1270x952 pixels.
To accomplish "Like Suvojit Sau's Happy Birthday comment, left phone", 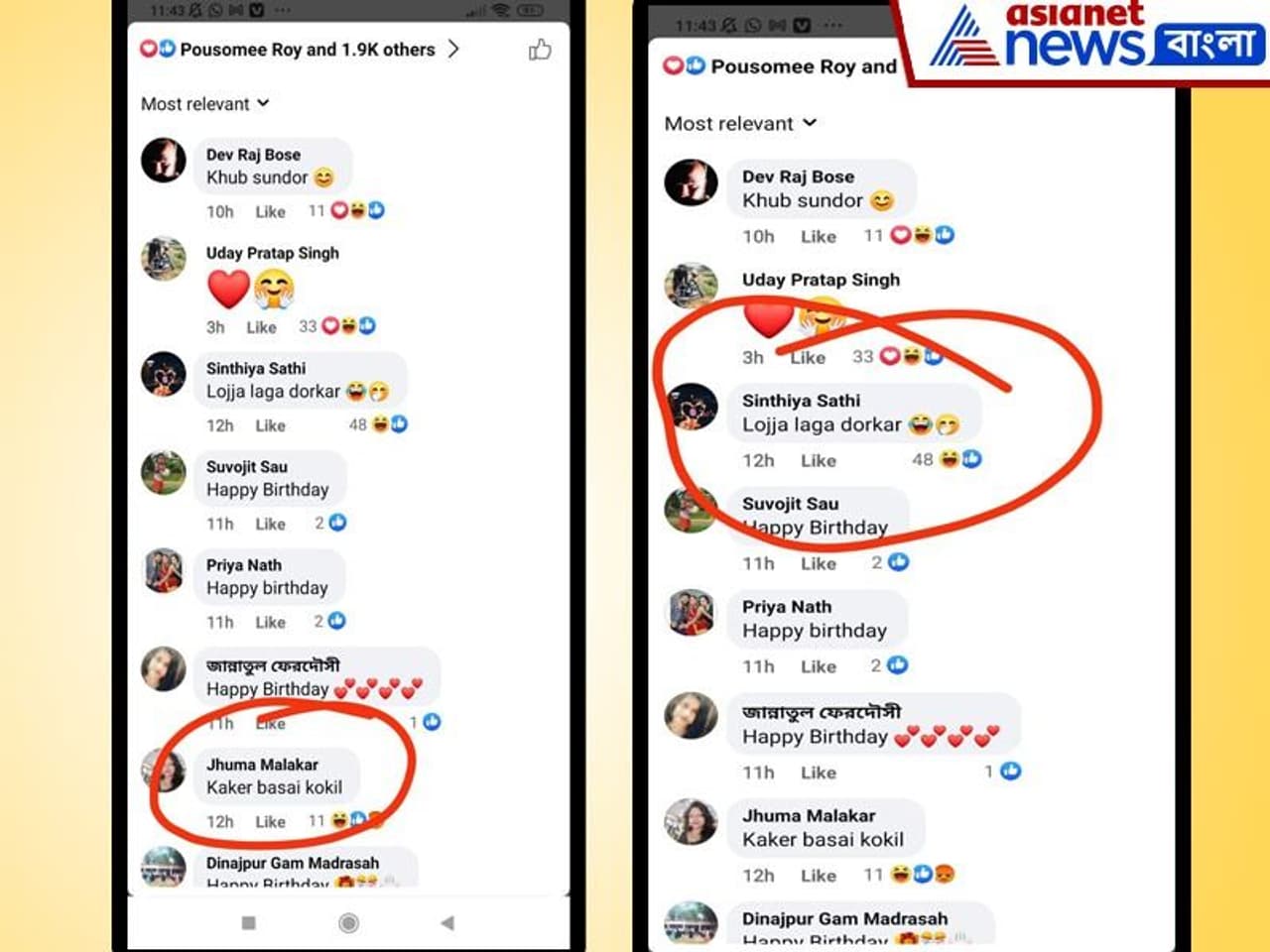I will (x=270, y=524).
